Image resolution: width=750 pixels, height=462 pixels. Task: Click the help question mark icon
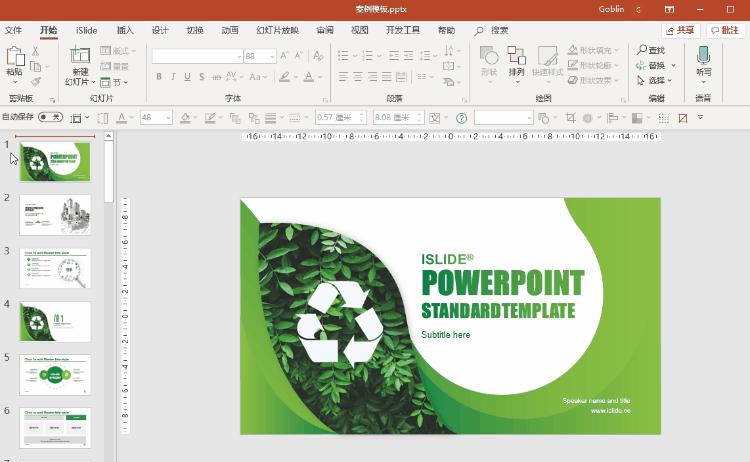pyautogui.click(x=461, y=118)
